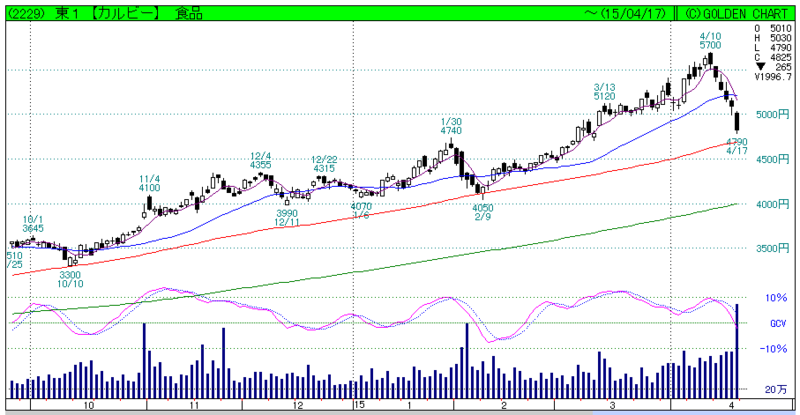This screenshot has width=800, height=415.
Task: Click month 12 on the time axis
Action: 298,405
